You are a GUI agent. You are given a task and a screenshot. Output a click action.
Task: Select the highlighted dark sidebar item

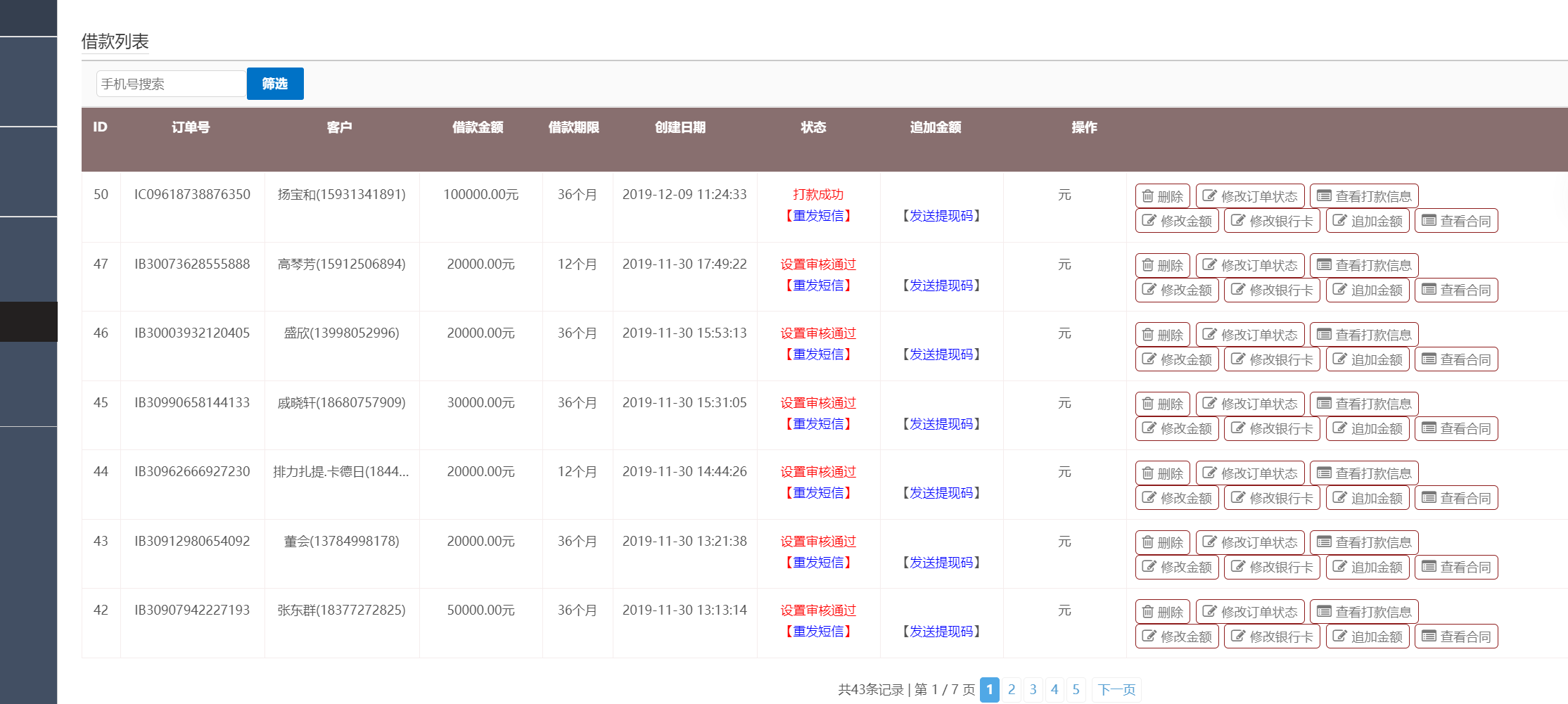[28, 321]
